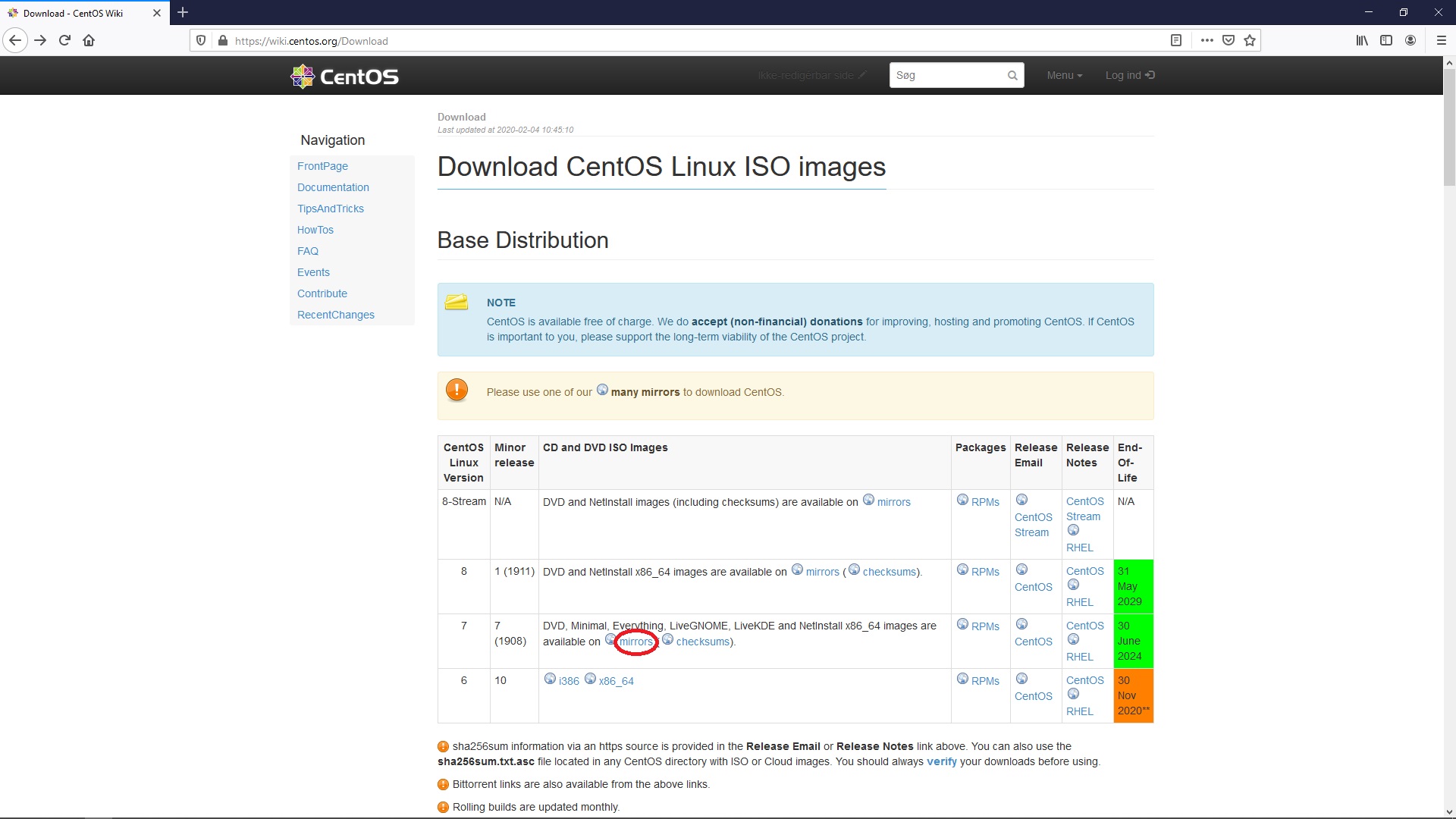This screenshot has width=1456, height=819.
Task: Open mirrors link for CentOS 8
Action: pyautogui.click(x=822, y=572)
